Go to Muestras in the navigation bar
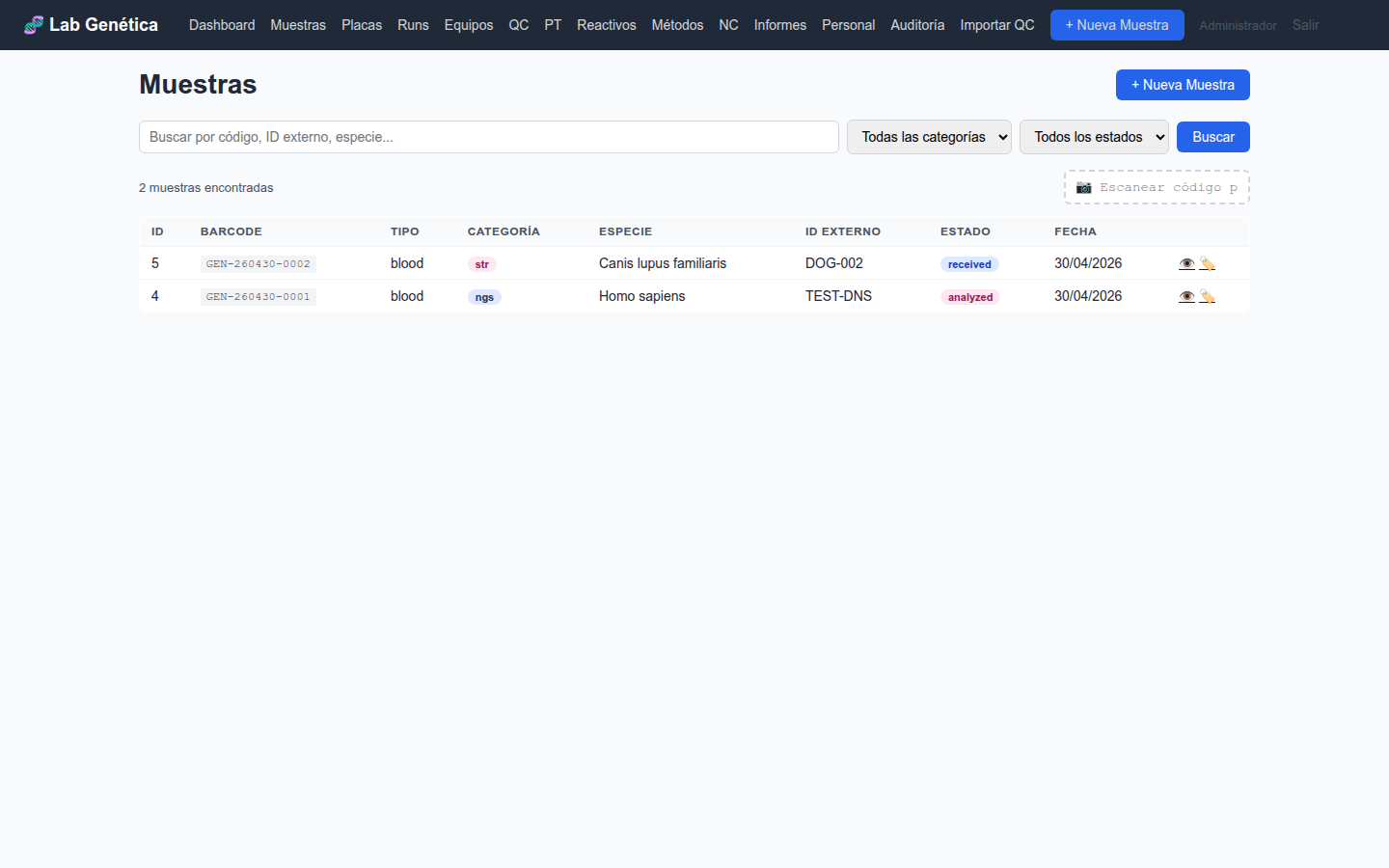The width and height of the screenshot is (1389, 868). (x=298, y=25)
